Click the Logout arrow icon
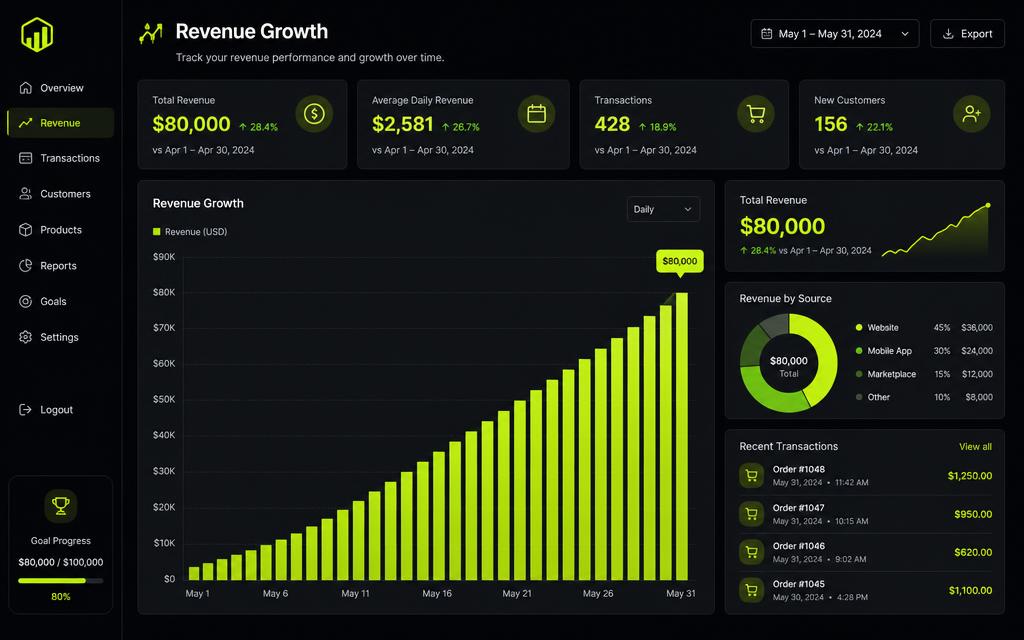 click(25, 409)
